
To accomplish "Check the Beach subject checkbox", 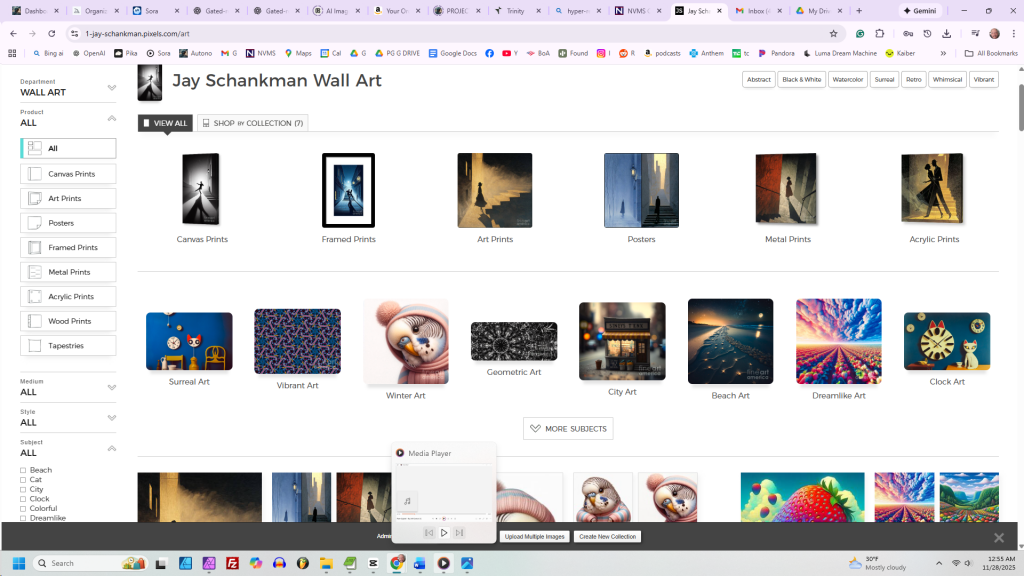I will pos(23,470).
